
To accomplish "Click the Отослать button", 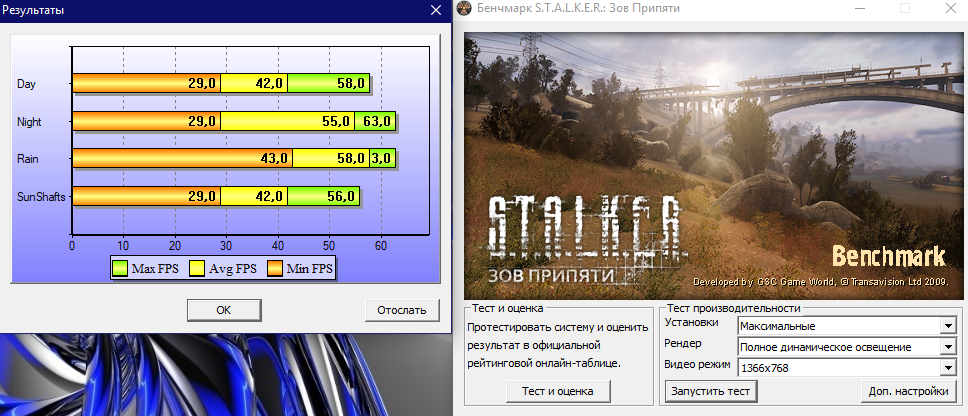I will click(x=402, y=310).
